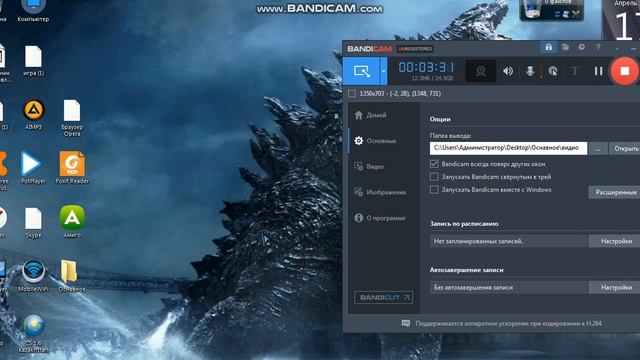Click the Нет запланированных записей field

coord(509,241)
